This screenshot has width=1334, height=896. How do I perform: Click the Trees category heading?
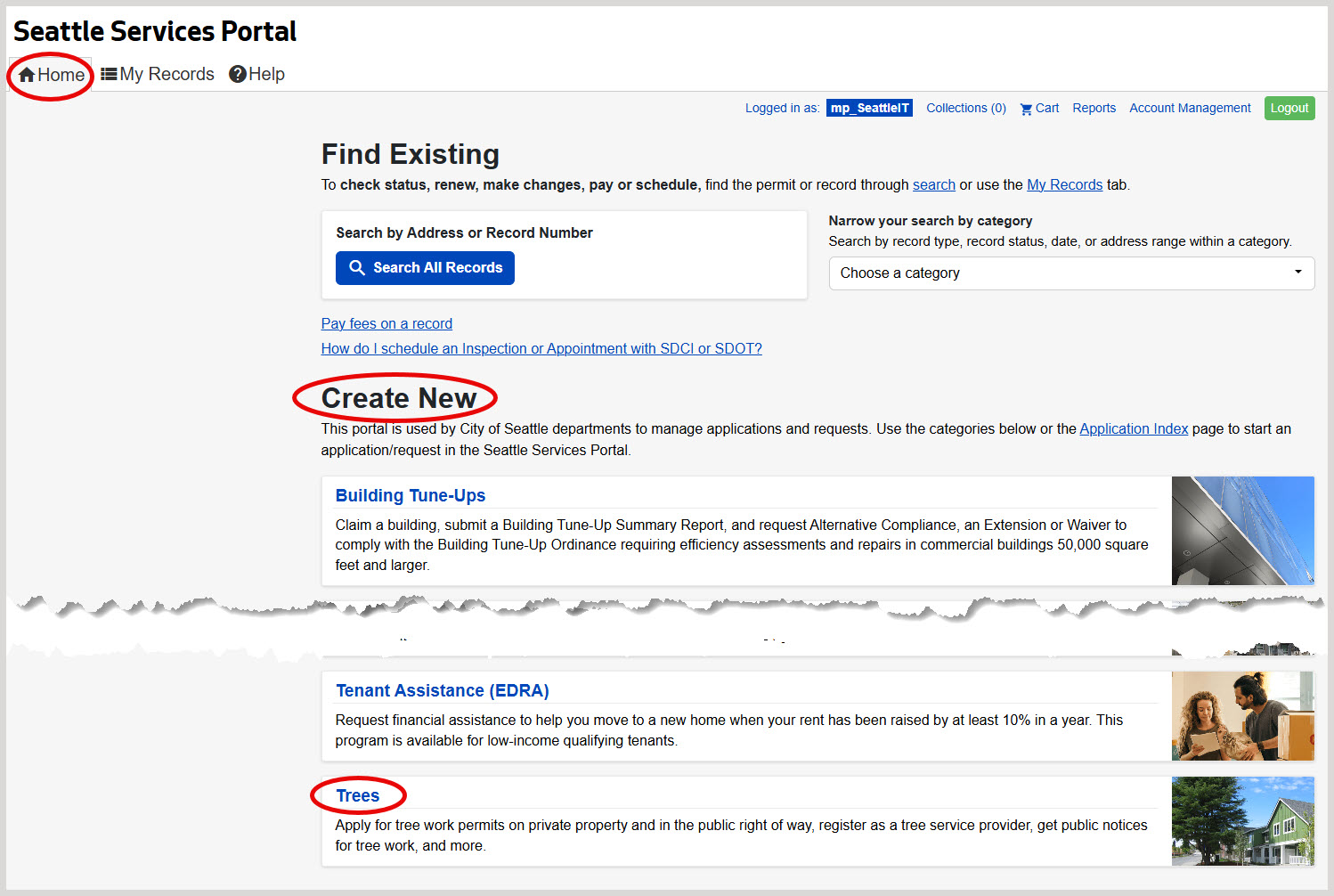click(358, 795)
